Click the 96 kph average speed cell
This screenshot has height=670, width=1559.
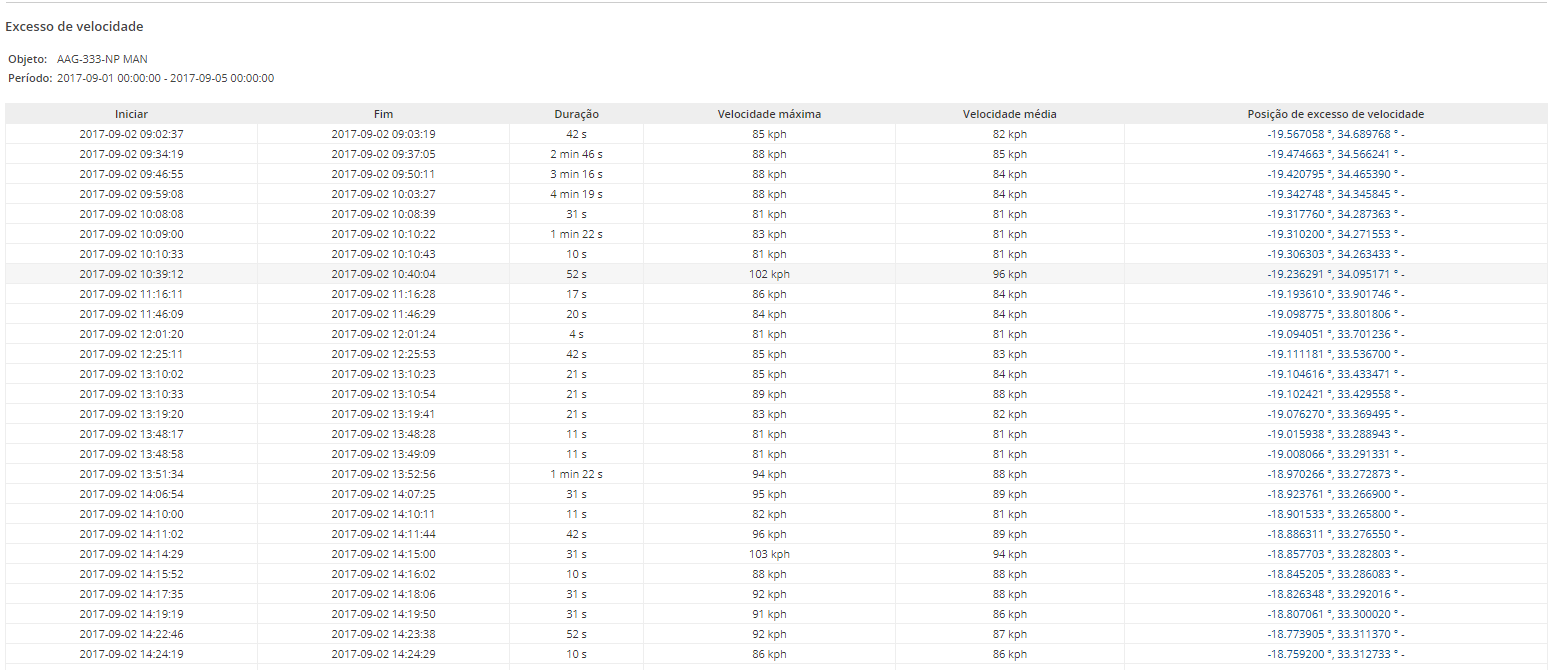tap(1009, 274)
